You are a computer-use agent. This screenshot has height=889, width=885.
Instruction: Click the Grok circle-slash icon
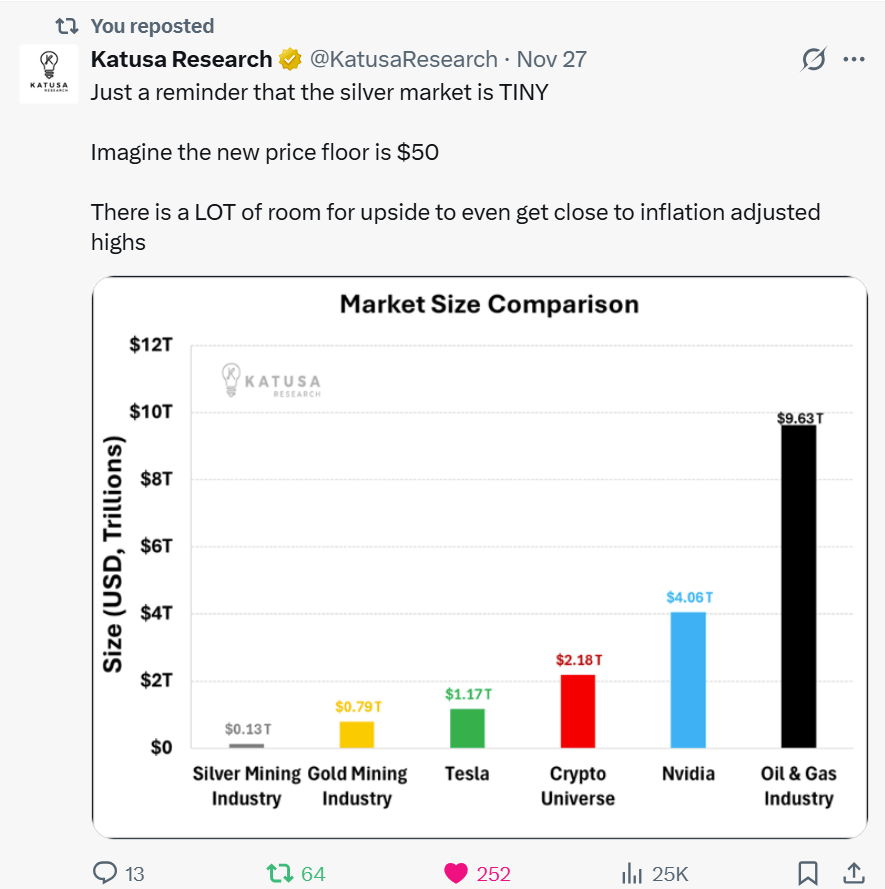pyautogui.click(x=814, y=60)
